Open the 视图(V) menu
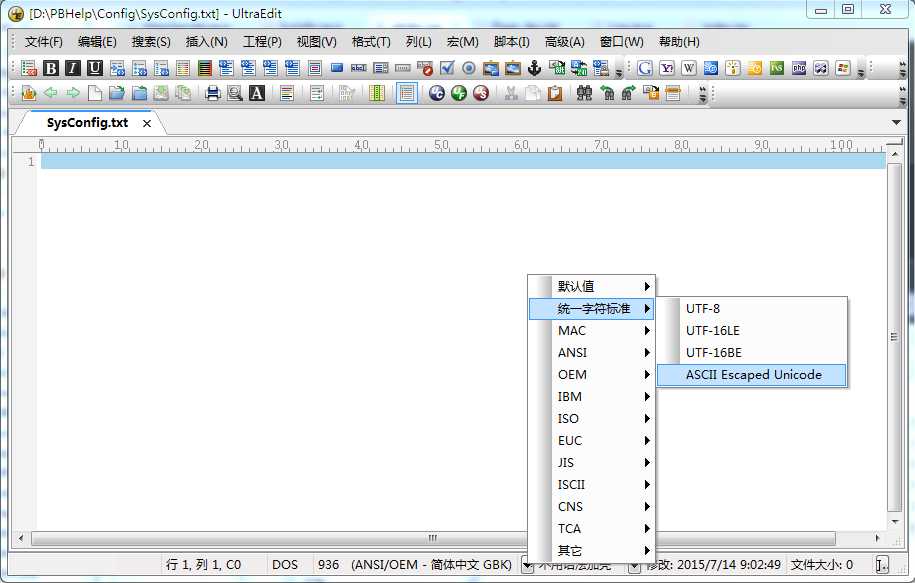Viewport: 915px width, 583px height. pos(316,41)
